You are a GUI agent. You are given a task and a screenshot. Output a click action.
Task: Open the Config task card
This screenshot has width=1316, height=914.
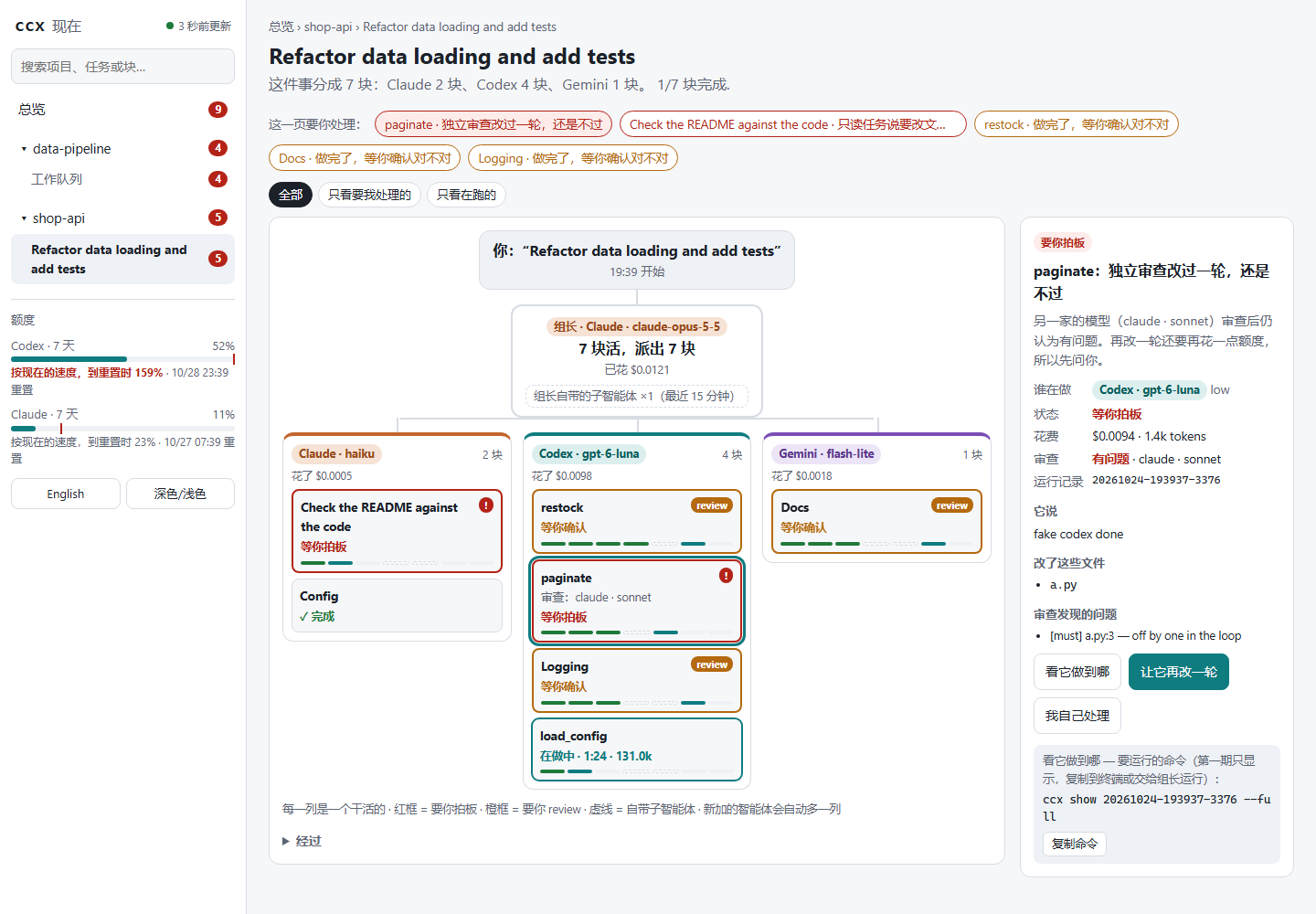(397, 605)
